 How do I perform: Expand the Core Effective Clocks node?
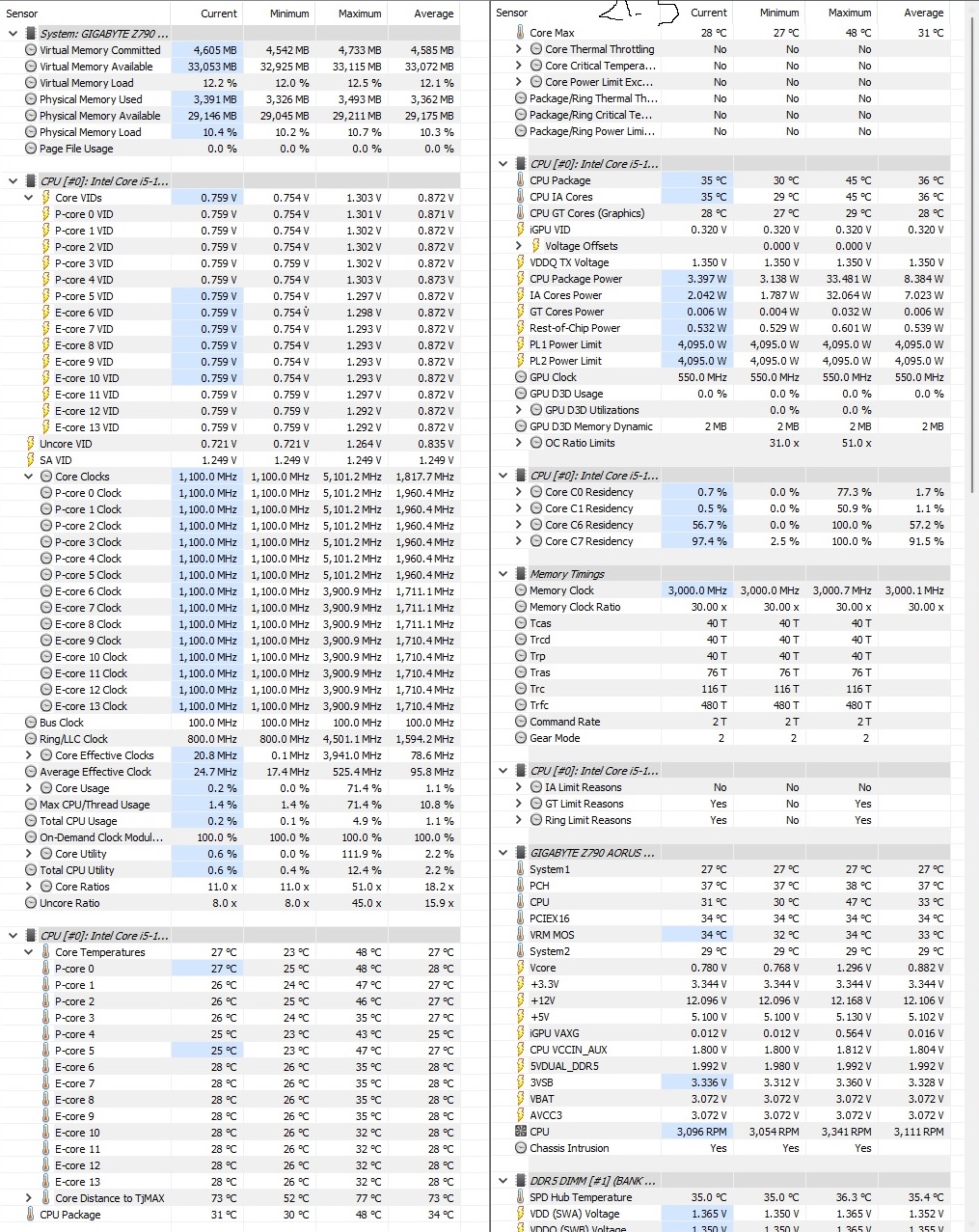tap(28, 755)
